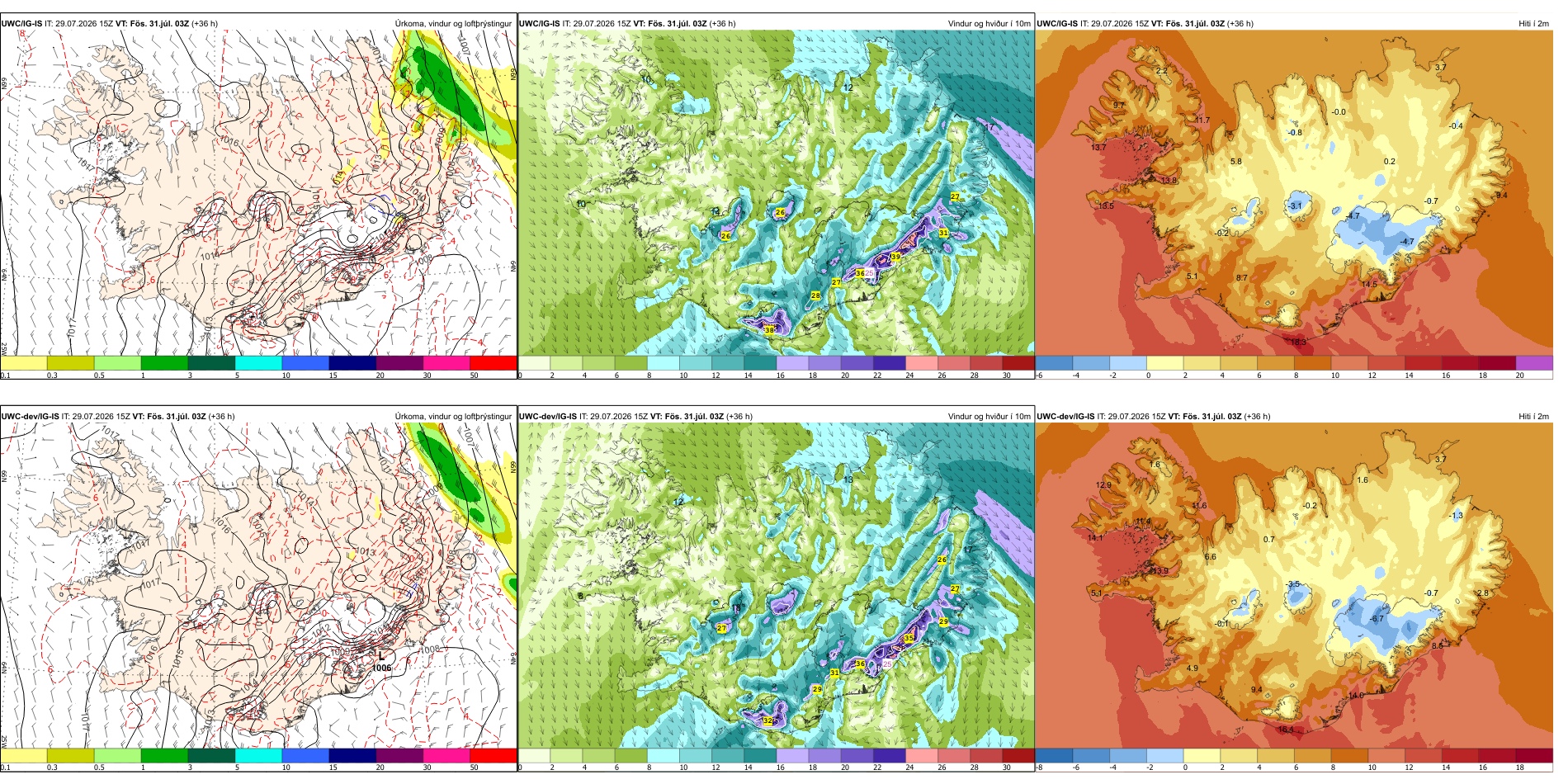This screenshot has height=784, width=1568.
Task: Click the 2.2 temperature label on UWC/IG-IS map
Action: click(x=1161, y=71)
